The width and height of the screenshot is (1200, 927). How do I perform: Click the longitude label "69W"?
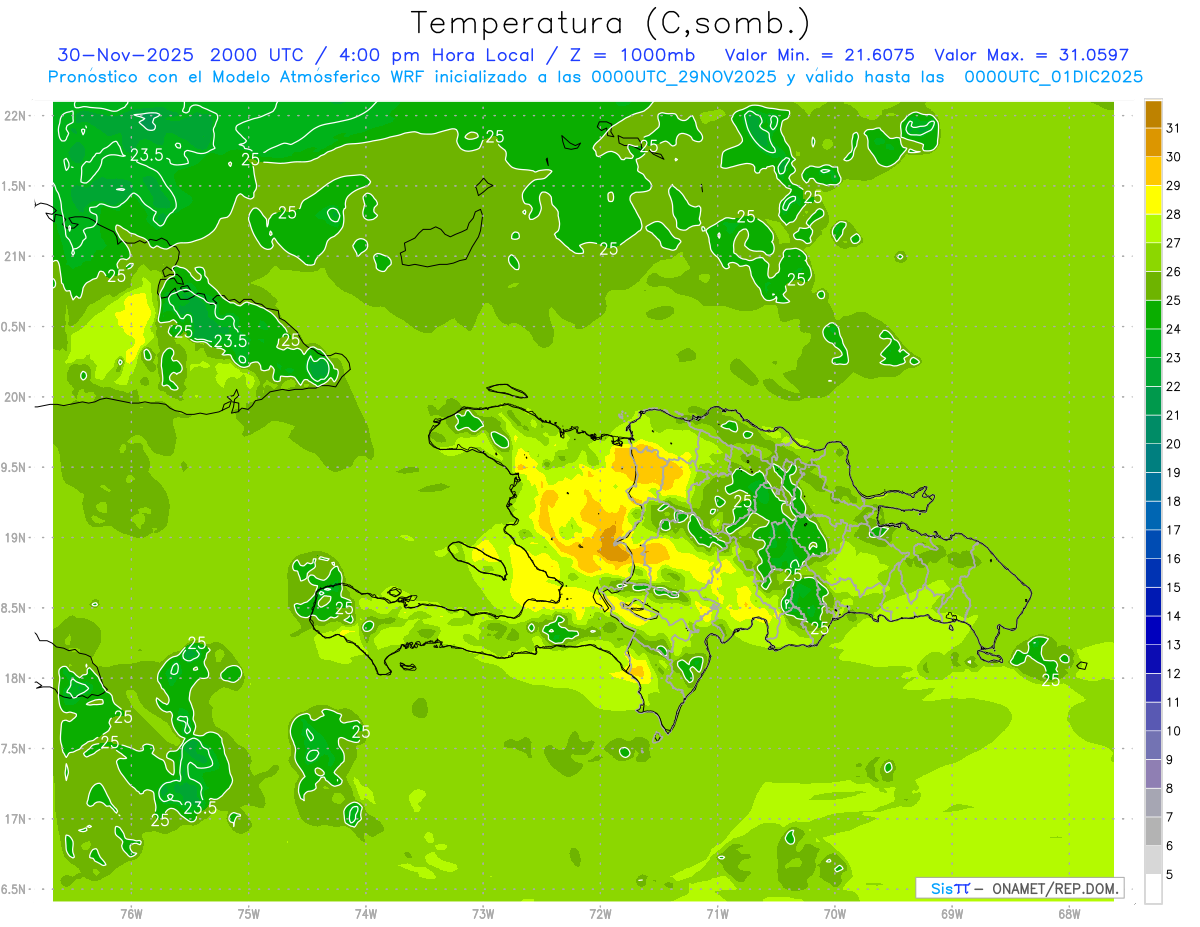952,913
